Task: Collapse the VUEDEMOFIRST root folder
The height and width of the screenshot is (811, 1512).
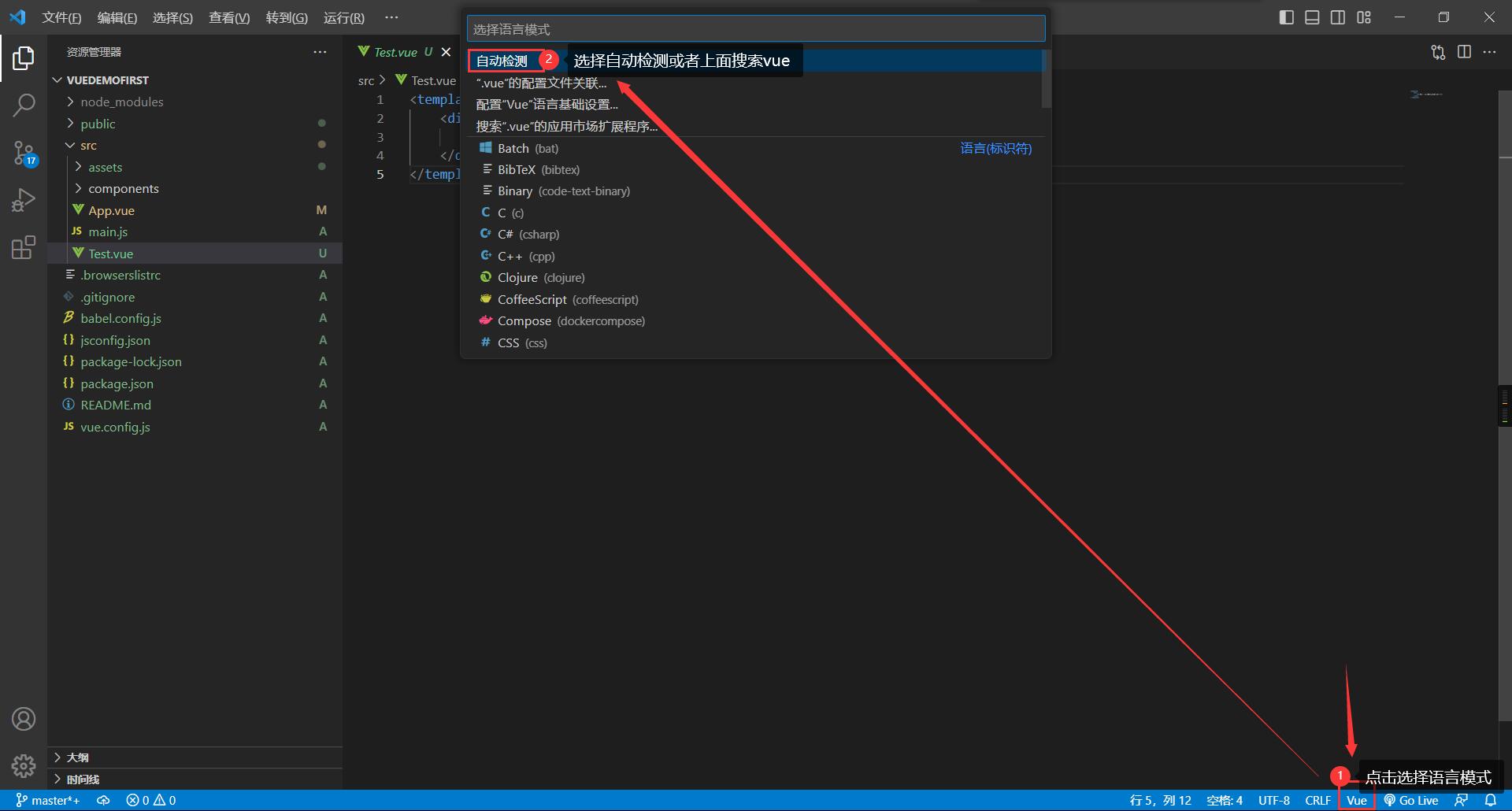Action: tap(195, 80)
